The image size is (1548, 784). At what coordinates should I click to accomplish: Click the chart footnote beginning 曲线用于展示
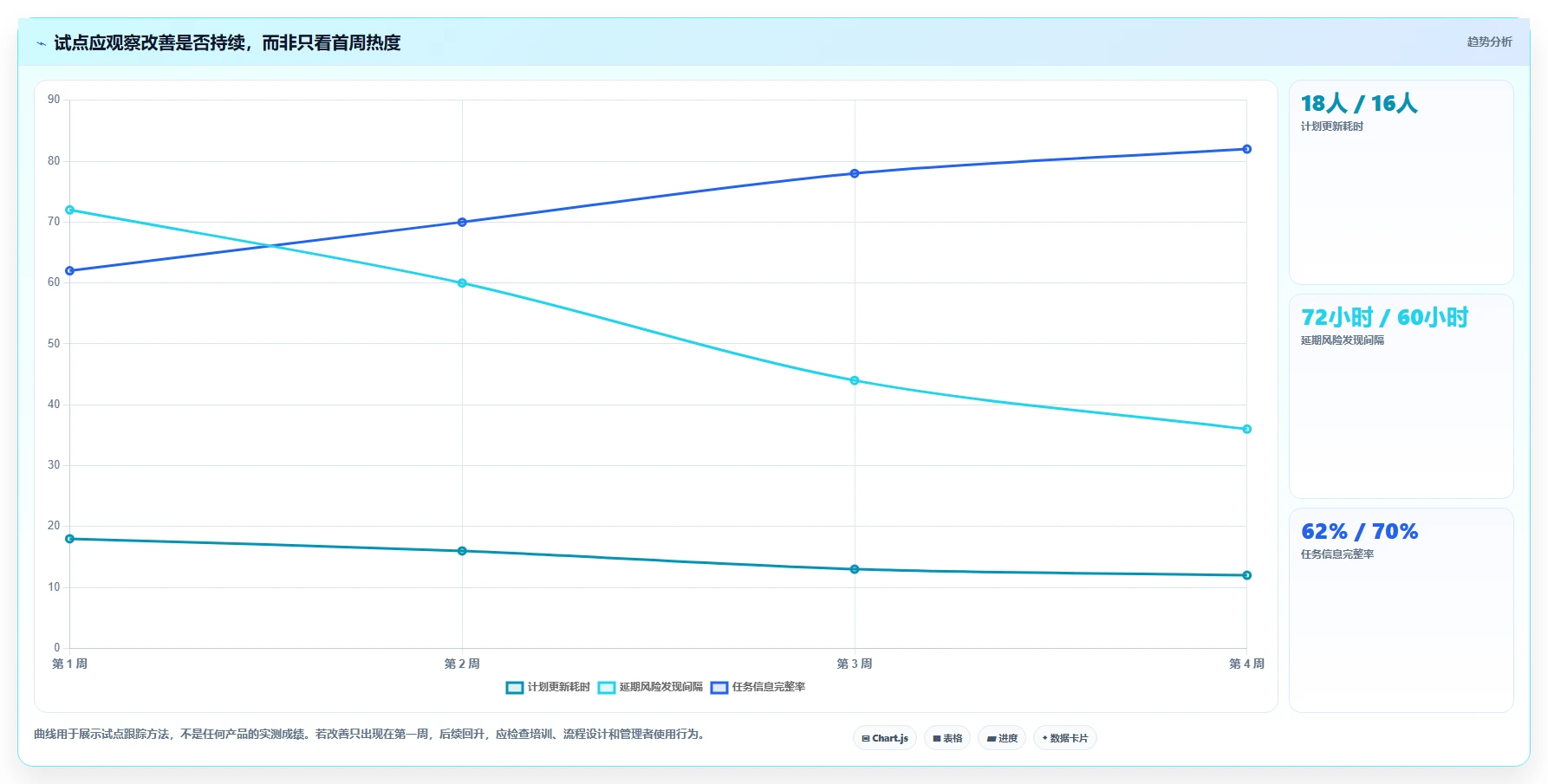coord(371,735)
